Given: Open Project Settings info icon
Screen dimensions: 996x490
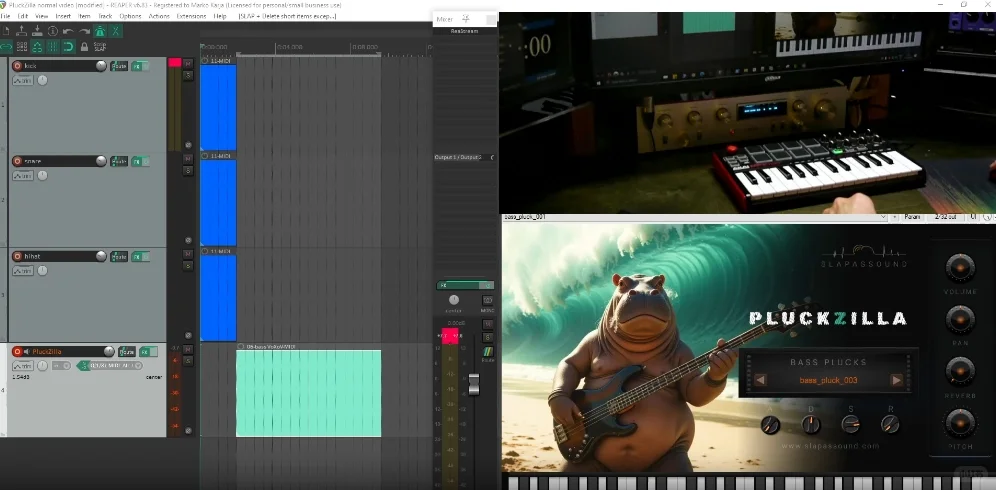Looking at the screenshot, I should click(53, 31).
